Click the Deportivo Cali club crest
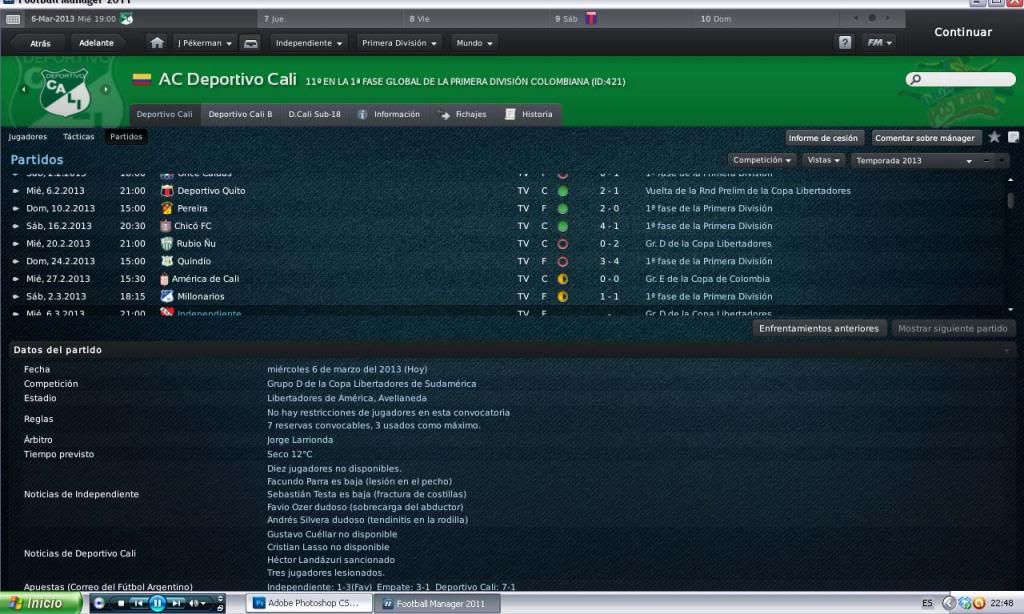Image resolution: width=1024 pixels, height=614 pixels. coord(65,91)
